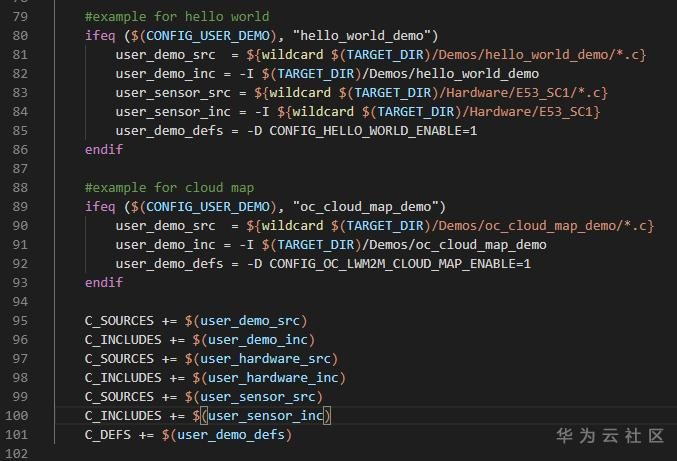The image size is (677, 461).
Task: Click the string "hello_world_demo" on line 80
Action: point(362,35)
